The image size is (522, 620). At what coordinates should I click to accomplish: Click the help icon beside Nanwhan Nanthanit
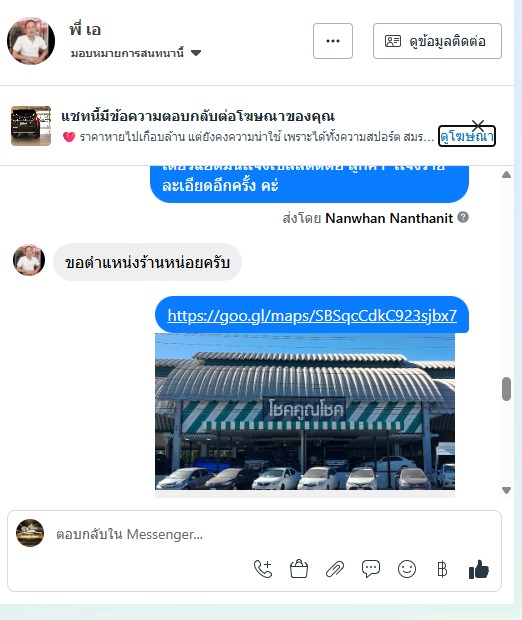point(463,217)
